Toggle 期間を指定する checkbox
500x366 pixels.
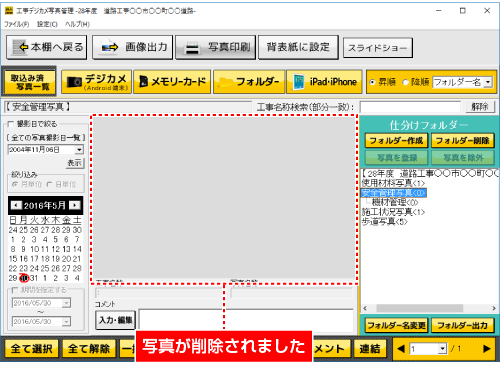click(15, 290)
